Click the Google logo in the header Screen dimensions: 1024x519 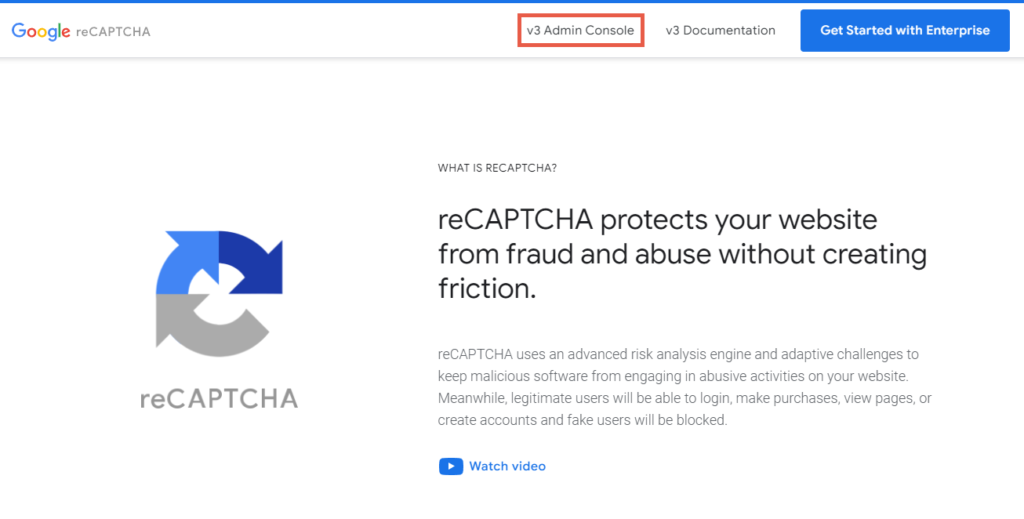click(40, 31)
